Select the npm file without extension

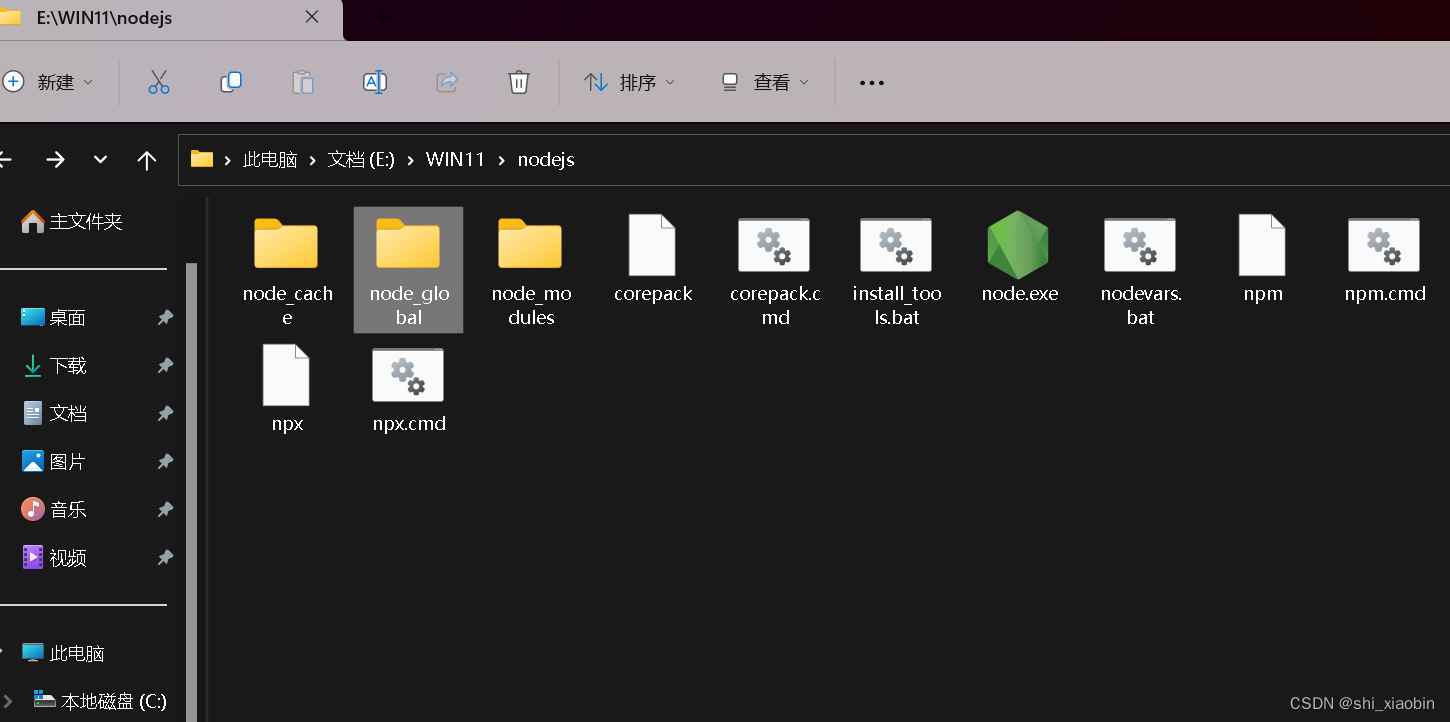1263,258
